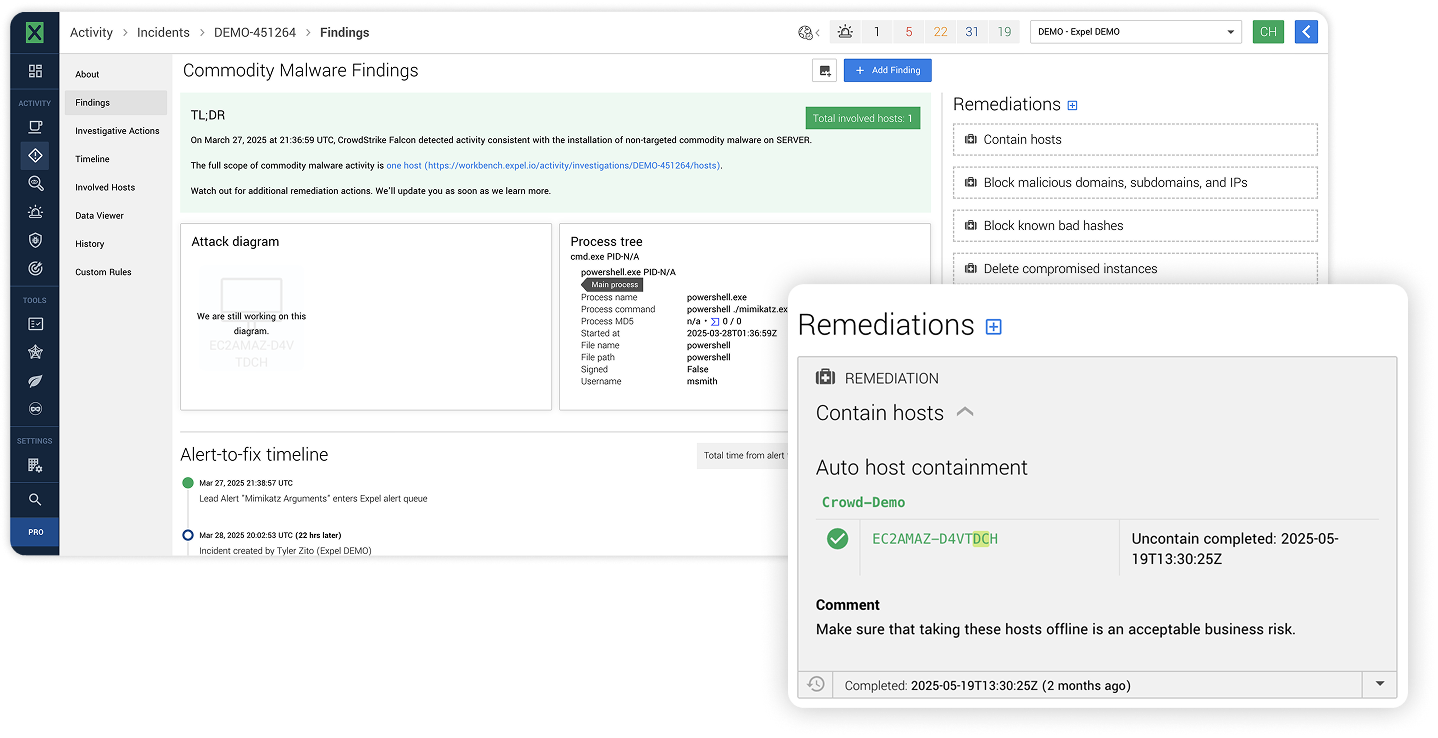The image size is (1438, 738).
Task: Open the shield icon in sidebar
Action: tap(35, 240)
